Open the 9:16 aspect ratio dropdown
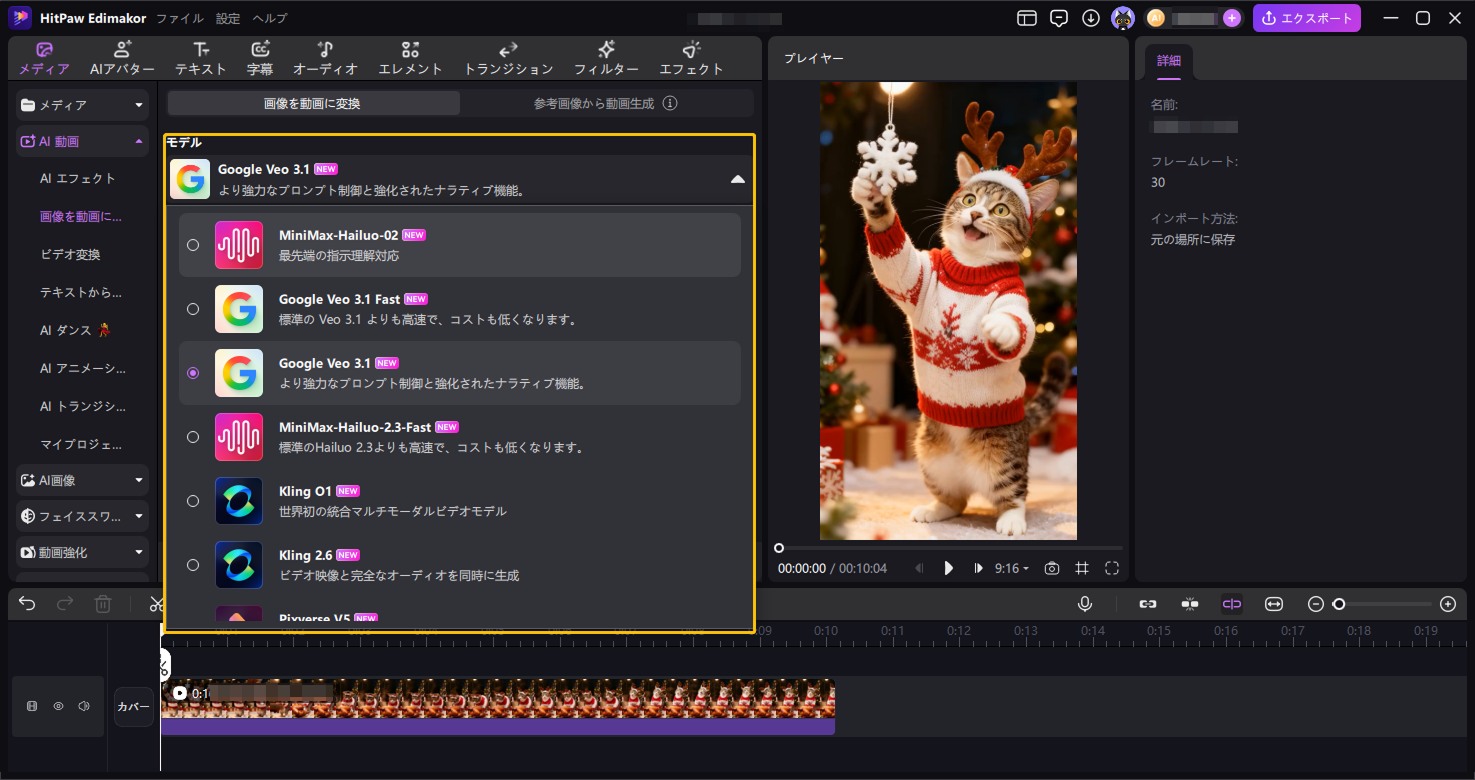The image size is (1475, 780). point(1011,567)
